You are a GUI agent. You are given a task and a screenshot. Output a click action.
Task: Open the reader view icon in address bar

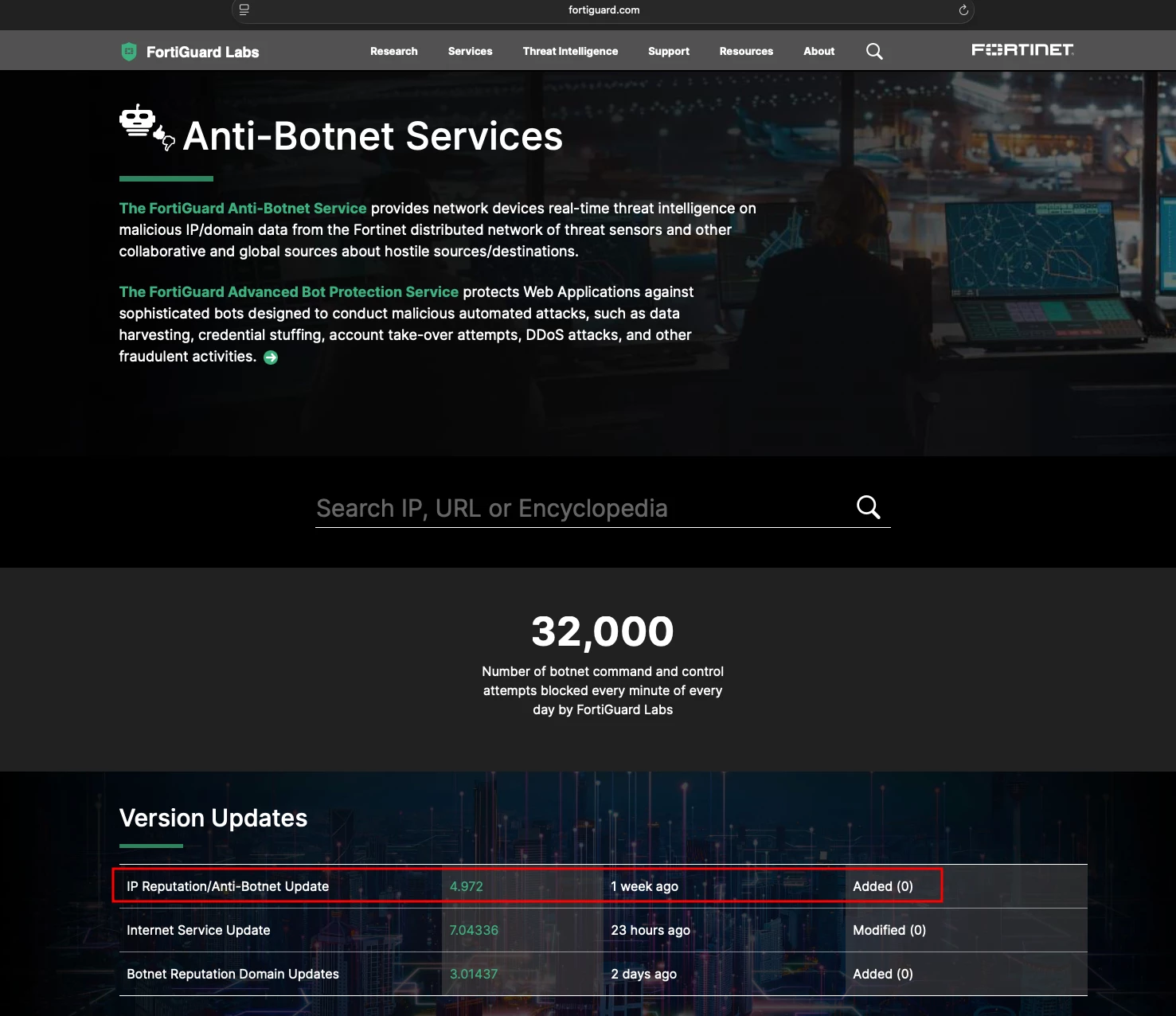244,10
